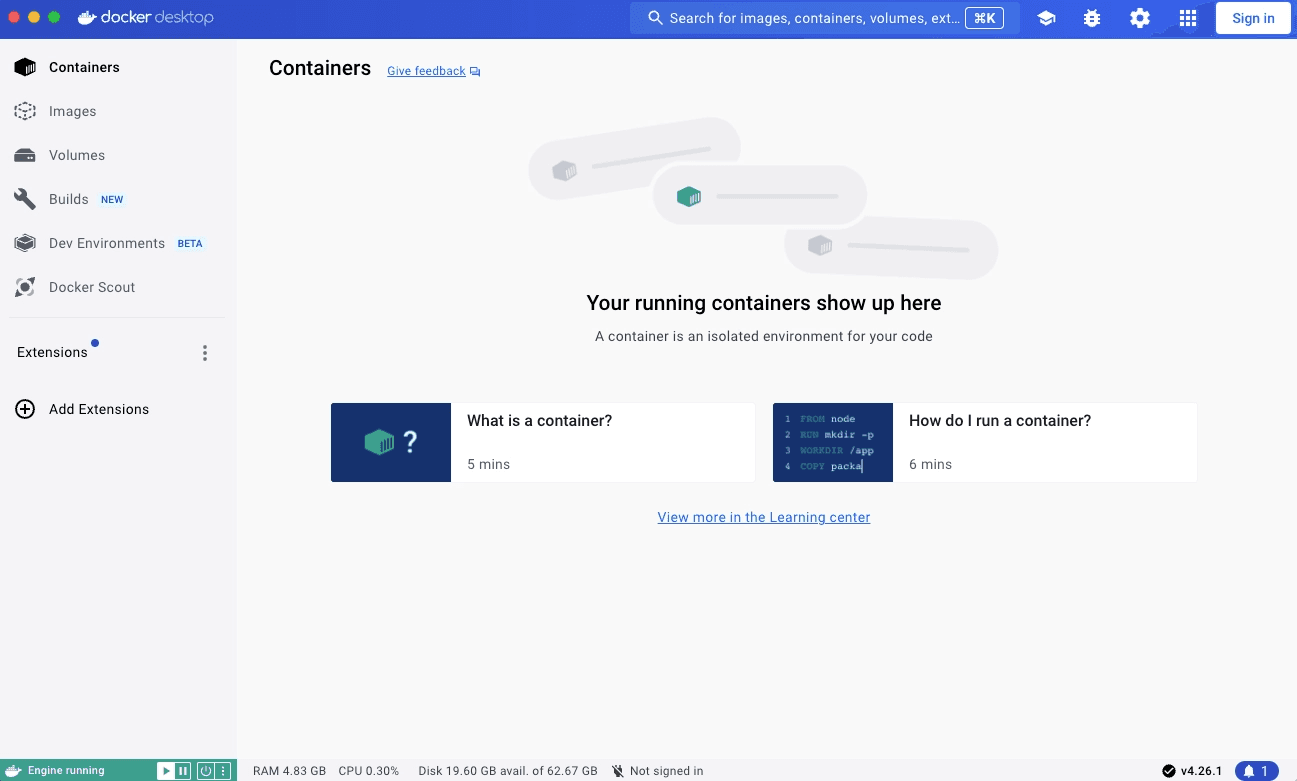
Task: Open Volumes in the sidebar
Action: pyautogui.click(x=76, y=155)
